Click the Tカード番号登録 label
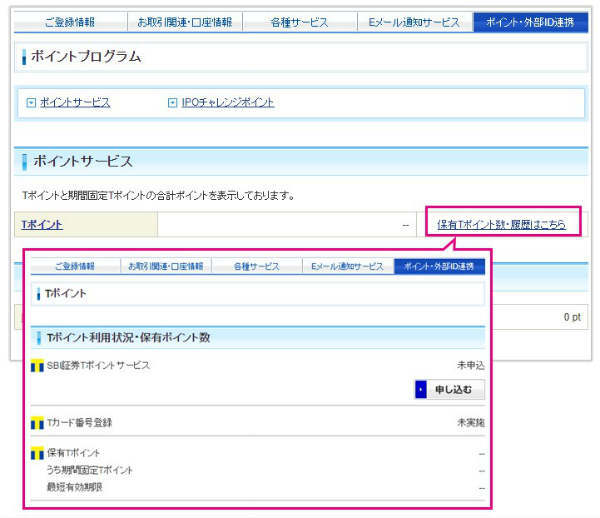This screenshot has width=600, height=518. (x=79, y=423)
